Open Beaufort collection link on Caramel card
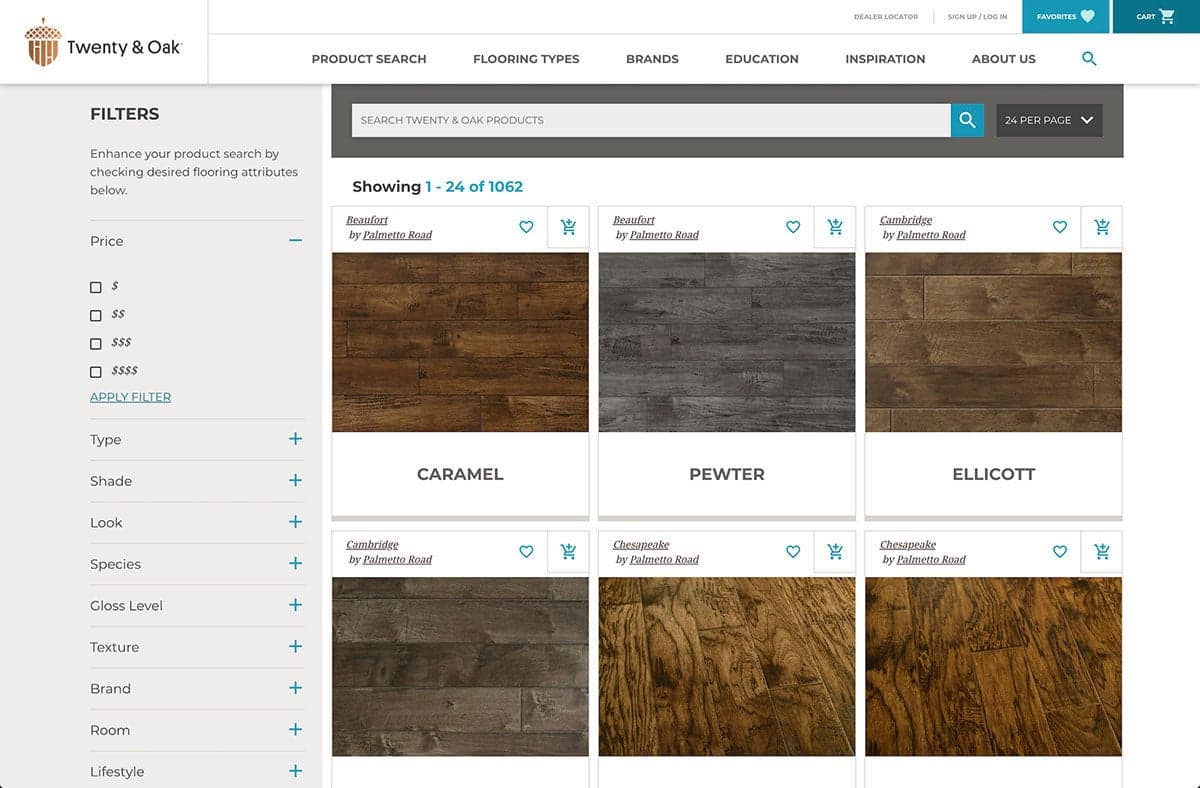The width and height of the screenshot is (1200, 788). click(367, 220)
